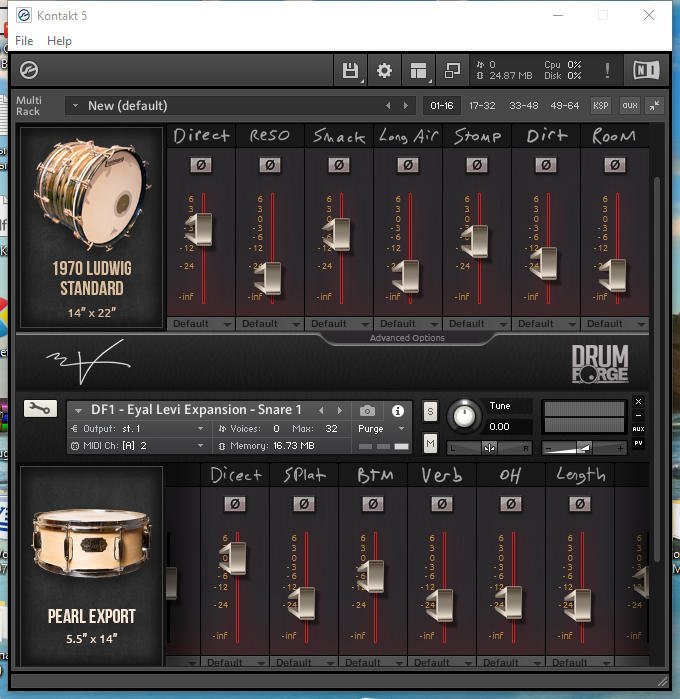Solo the Snare 1 instrument
This screenshot has height=699, width=680.
click(x=430, y=411)
